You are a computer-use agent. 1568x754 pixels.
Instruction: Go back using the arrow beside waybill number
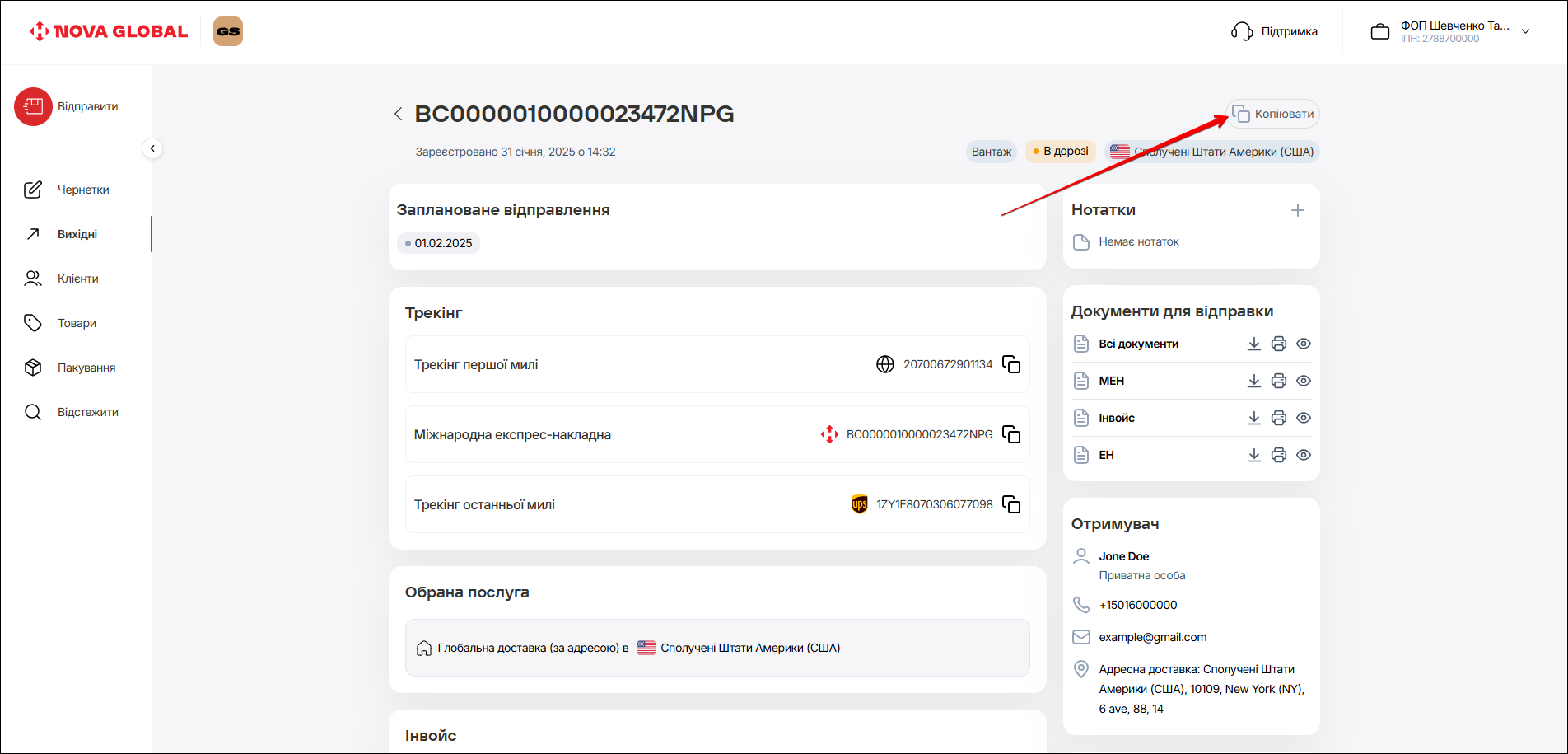tap(399, 114)
